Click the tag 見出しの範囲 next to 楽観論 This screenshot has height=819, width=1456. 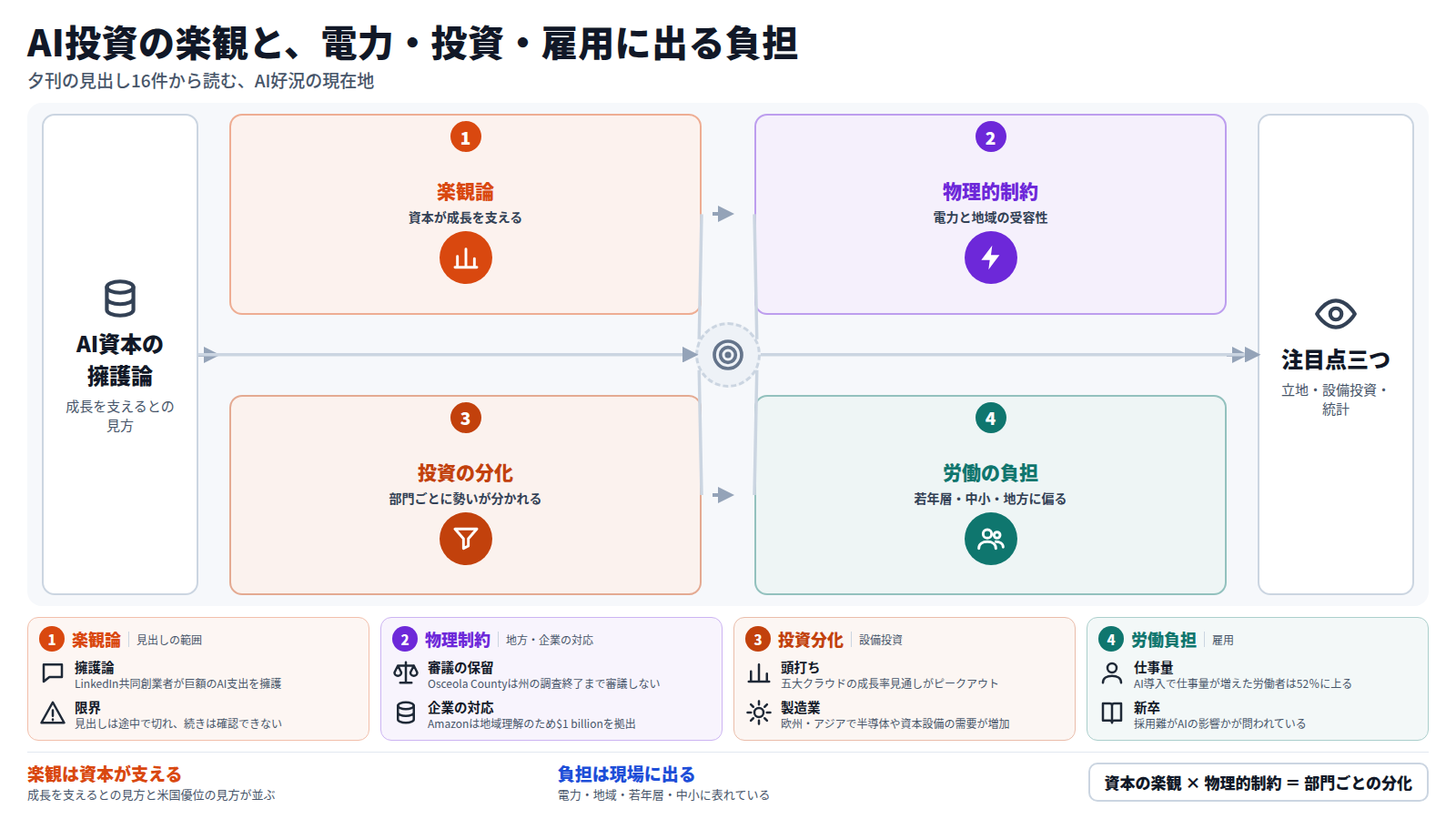(169, 641)
